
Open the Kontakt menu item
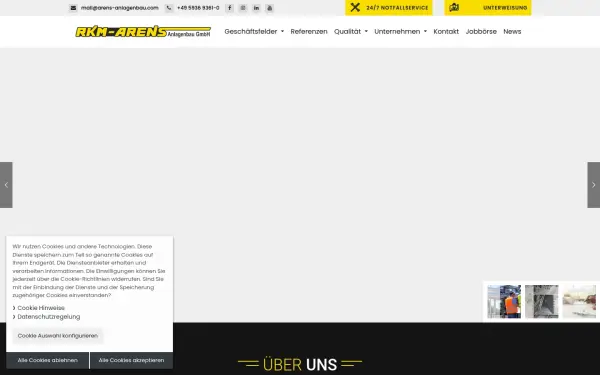click(446, 31)
